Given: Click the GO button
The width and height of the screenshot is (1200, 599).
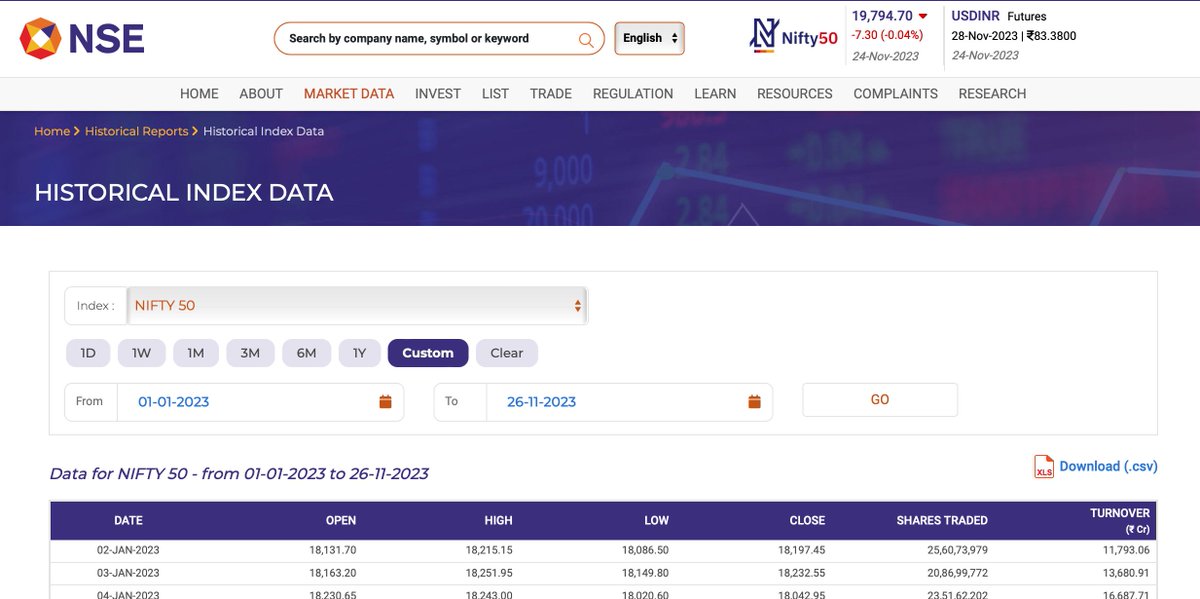Looking at the screenshot, I should [x=880, y=400].
